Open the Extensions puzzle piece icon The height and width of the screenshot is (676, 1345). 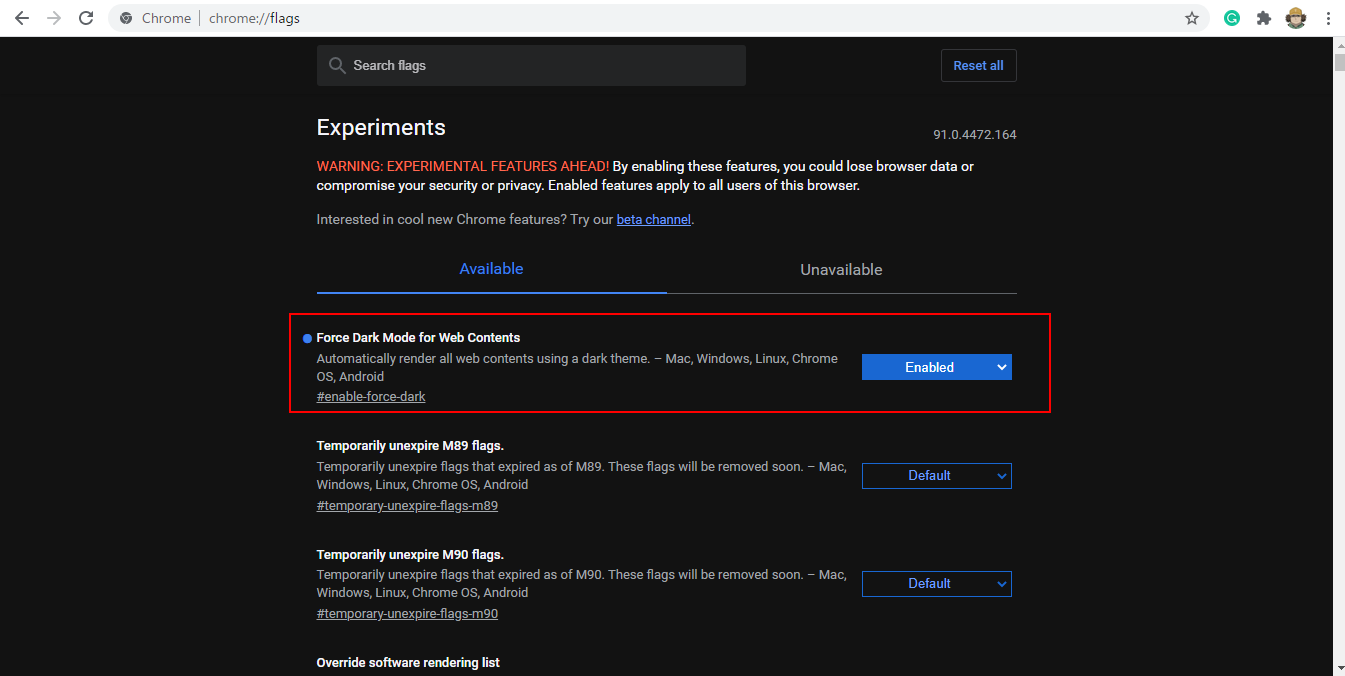pyautogui.click(x=1263, y=17)
